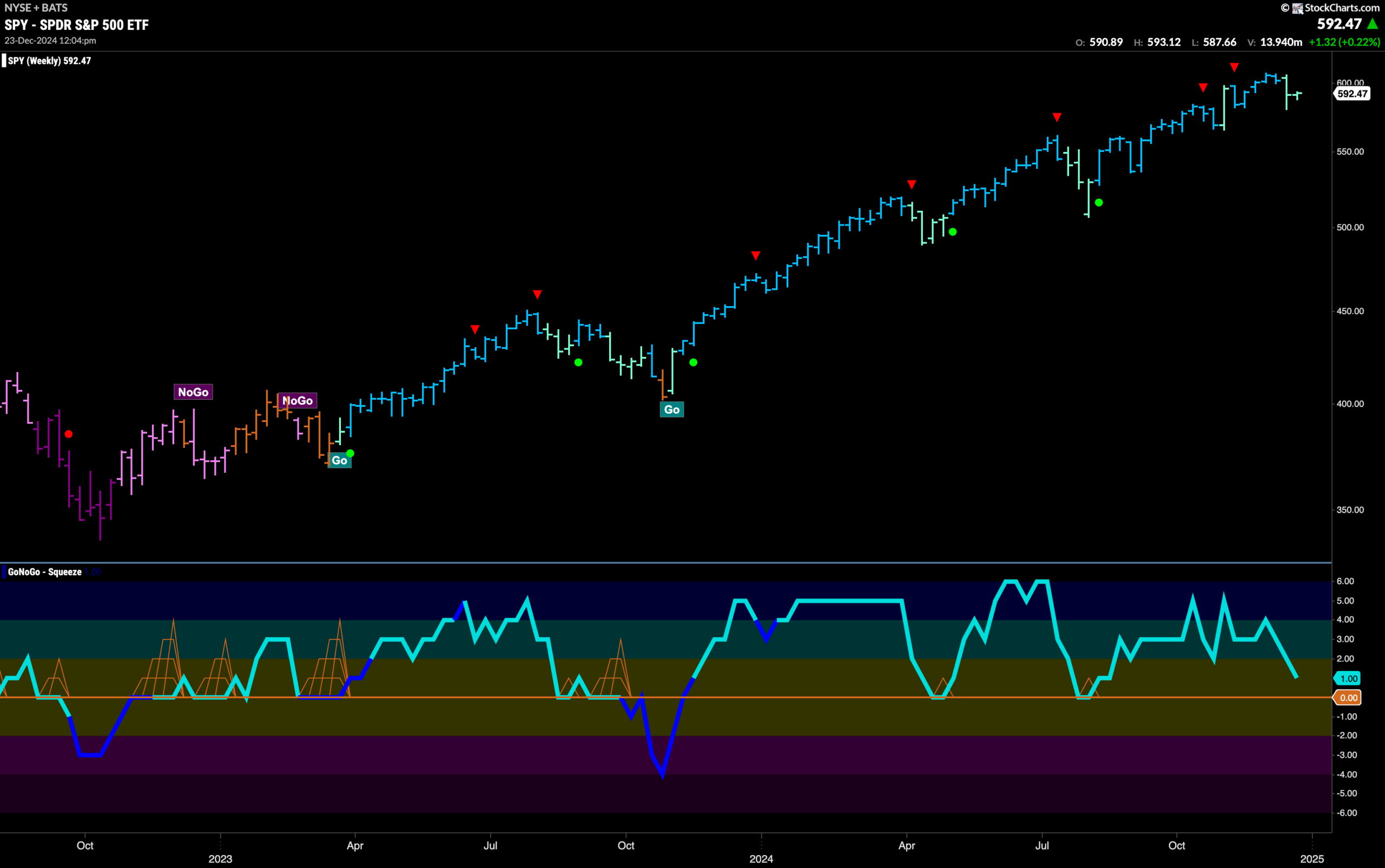This screenshot has height=868, width=1385.
Task: Click the StockCharts.com logo icon
Action: pyautogui.click(x=1297, y=8)
